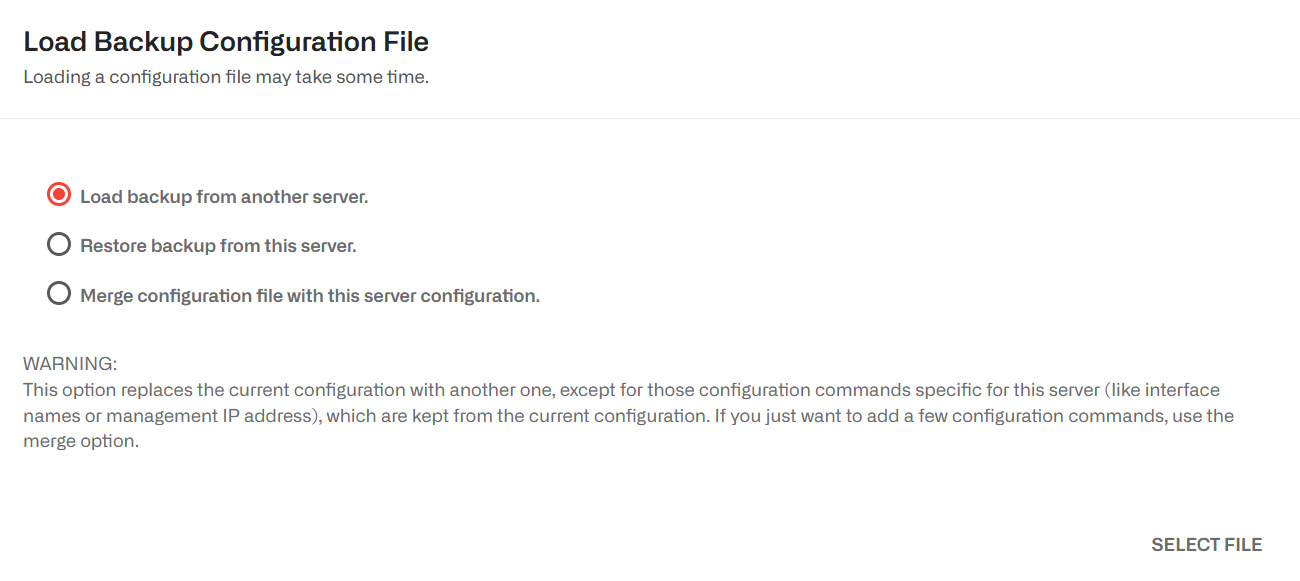Select 'Merge configuration file with this server configuration'
Image resolution: width=1300 pixels, height=581 pixels.
coord(58,293)
